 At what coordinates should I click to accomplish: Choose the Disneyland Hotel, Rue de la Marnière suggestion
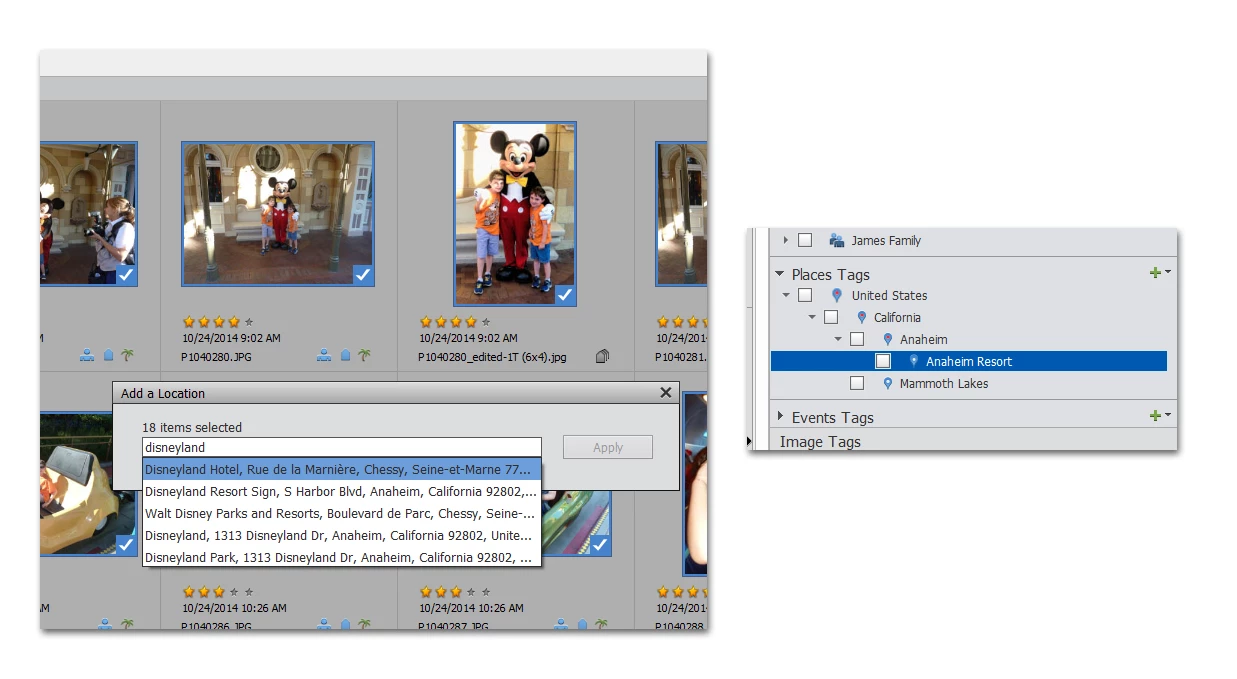pos(342,470)
